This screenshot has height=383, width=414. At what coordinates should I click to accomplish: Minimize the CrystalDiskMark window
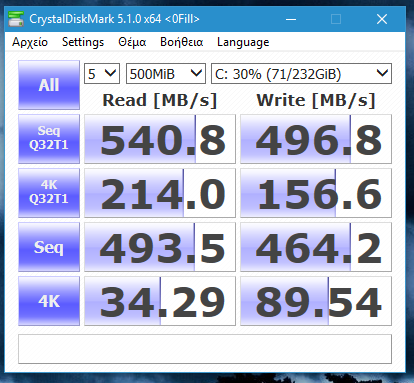pyautogui.click(x=291, y=19)
